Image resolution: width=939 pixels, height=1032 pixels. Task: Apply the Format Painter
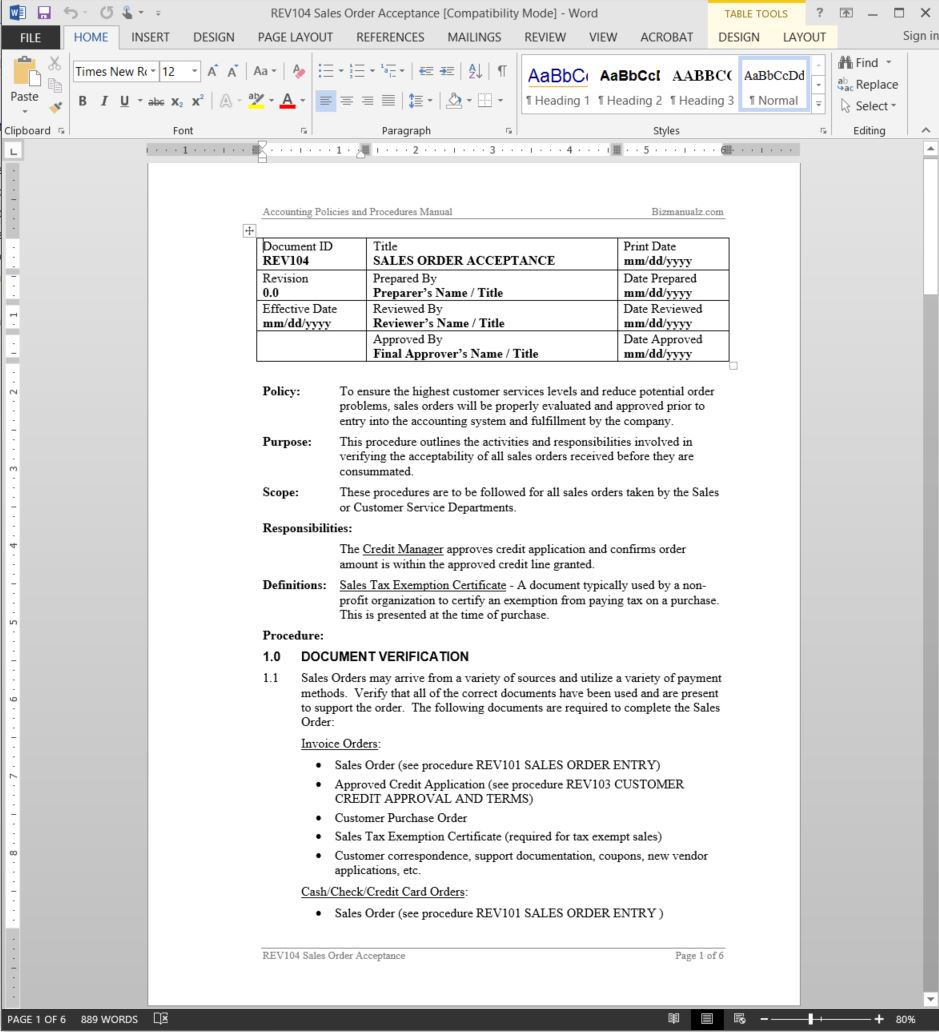pyautogui.click(x=57, y=107)
